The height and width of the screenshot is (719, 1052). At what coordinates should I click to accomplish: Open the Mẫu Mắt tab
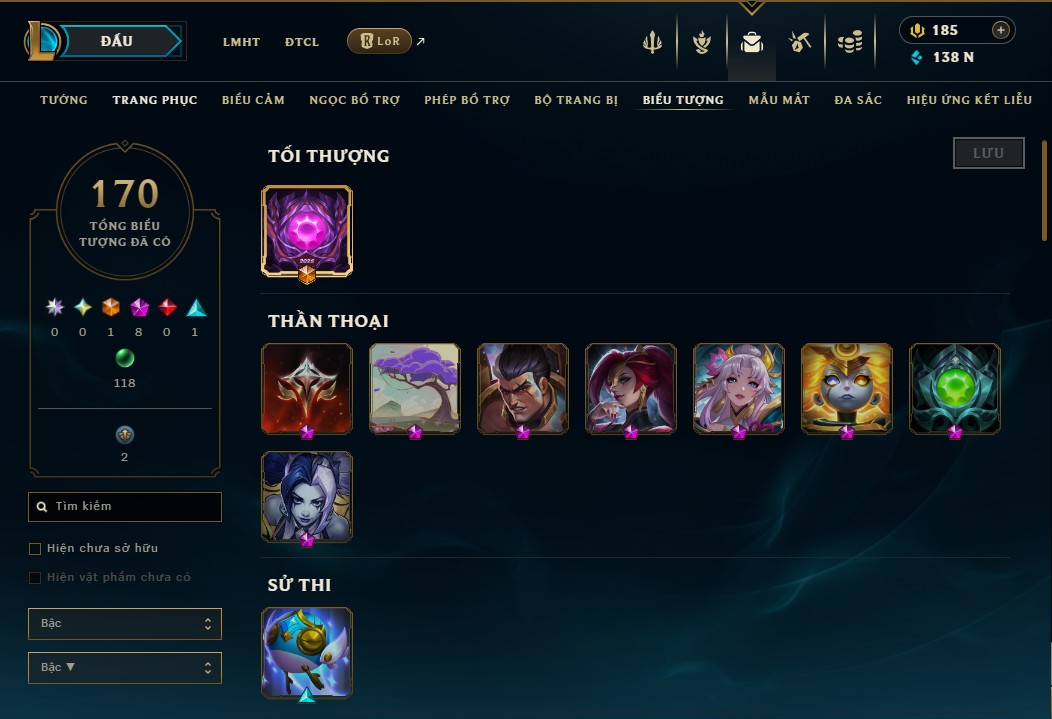click(x=779, y=100)
